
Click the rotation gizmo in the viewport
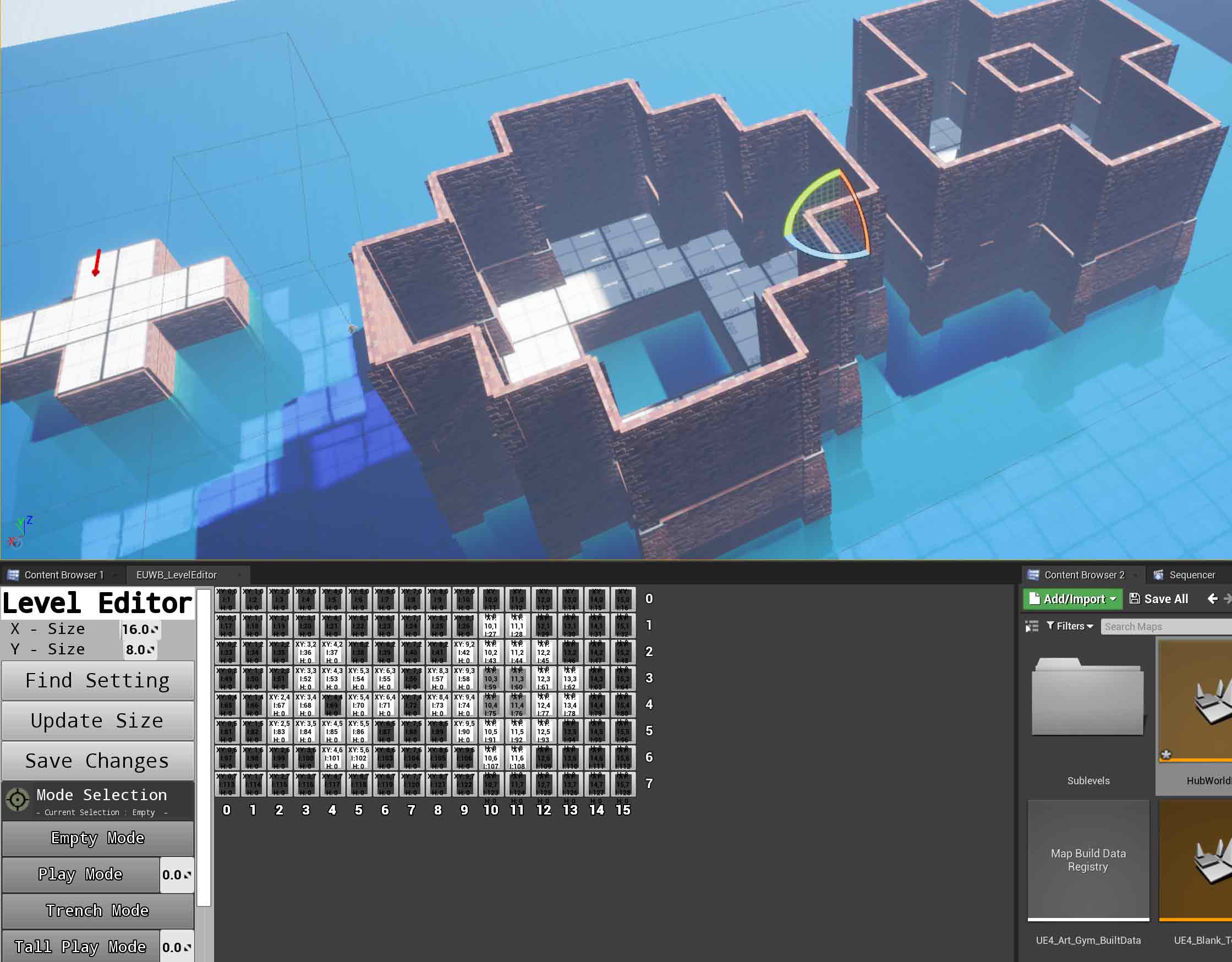828,216
